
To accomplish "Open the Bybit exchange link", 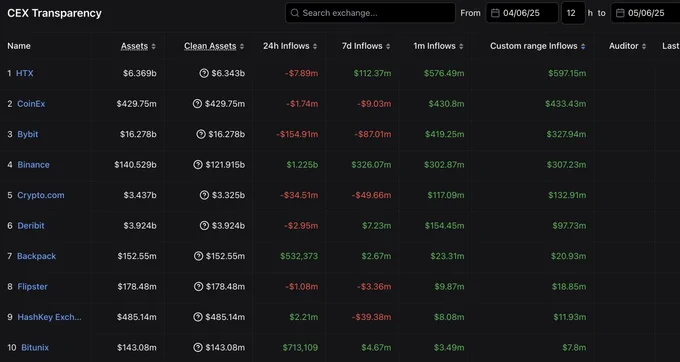I will pyautogui.click(x=28, y=134).
